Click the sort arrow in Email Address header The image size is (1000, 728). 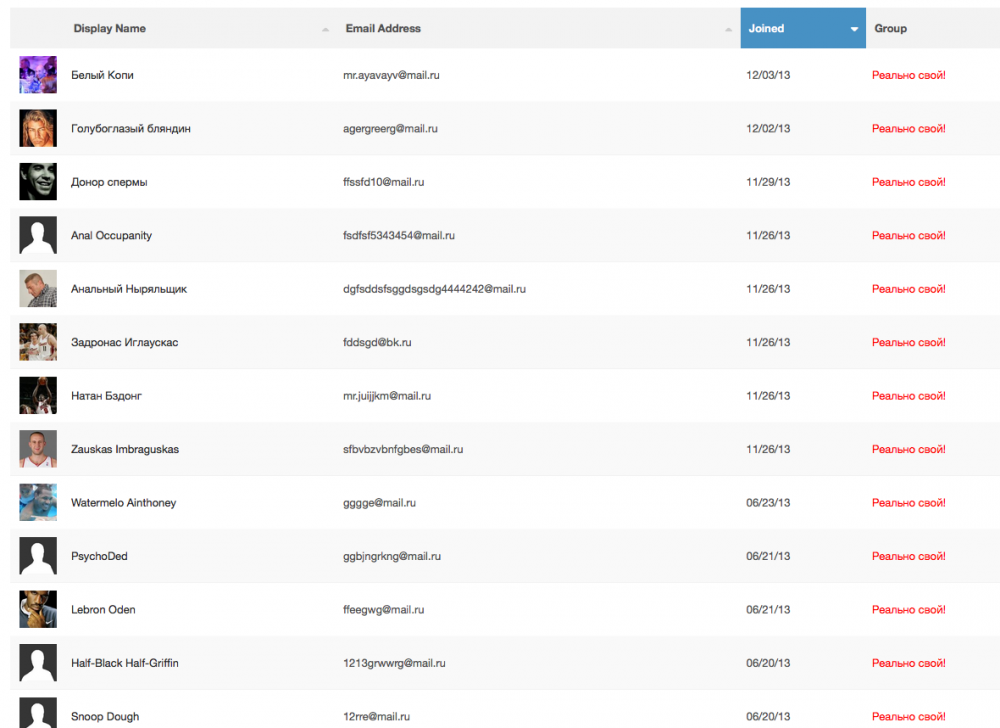pyautogui.click(x=728, y=30)
